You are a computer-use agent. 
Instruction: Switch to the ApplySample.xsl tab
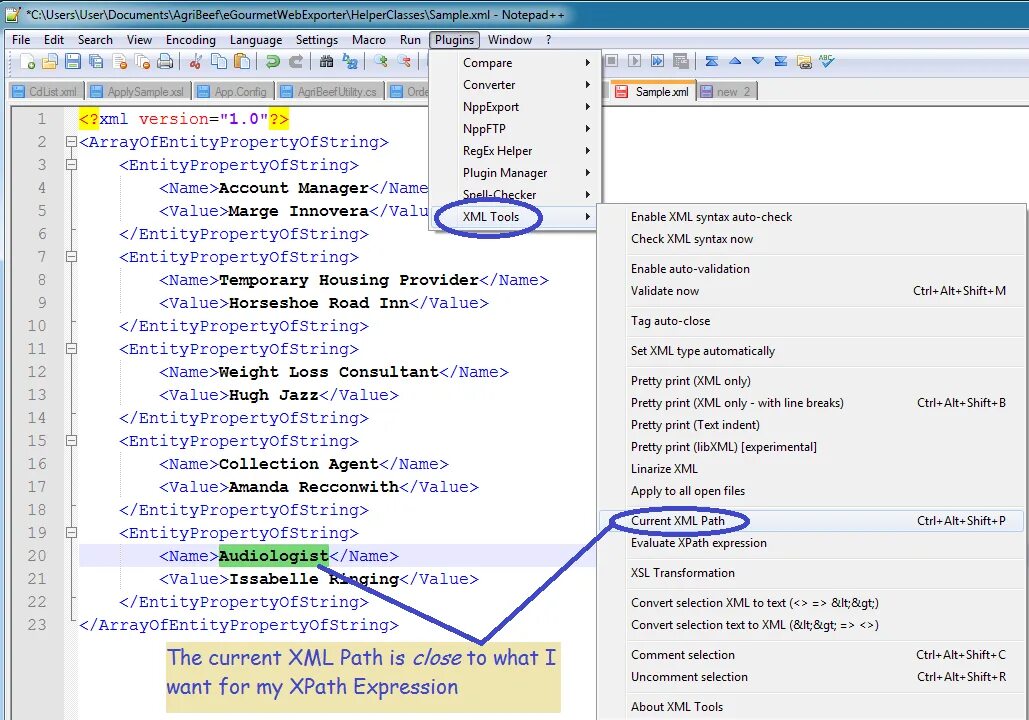coord(138,91)
